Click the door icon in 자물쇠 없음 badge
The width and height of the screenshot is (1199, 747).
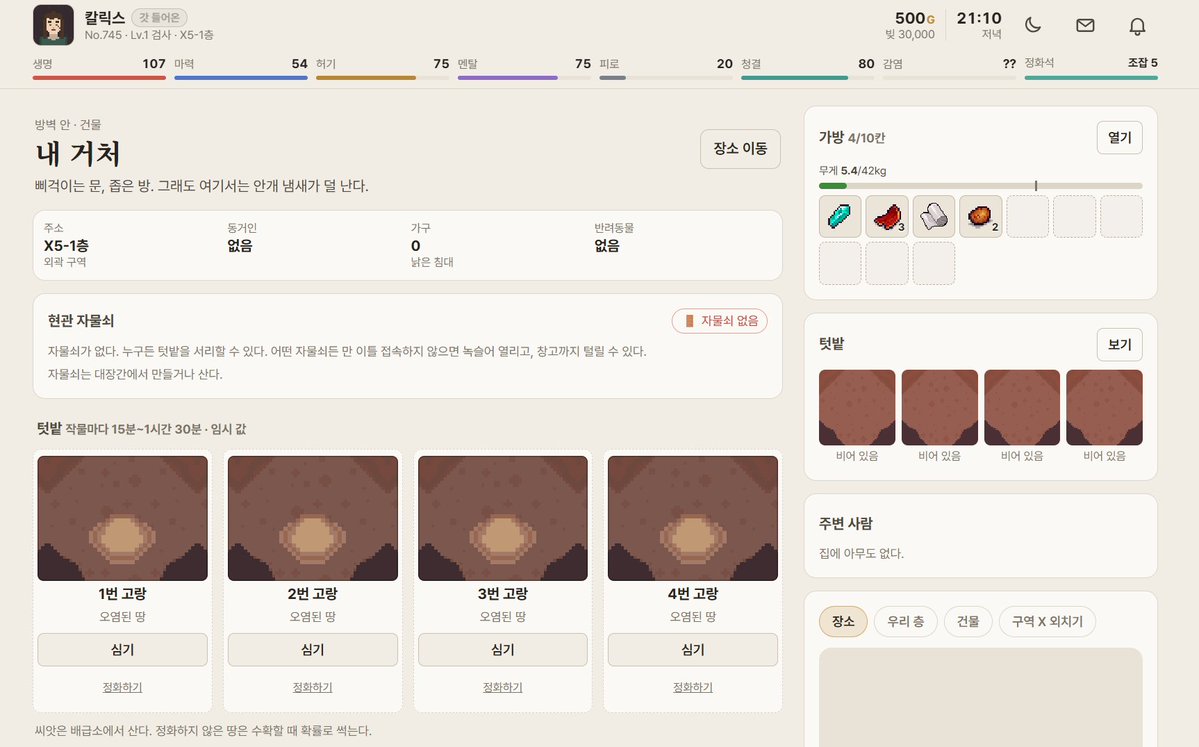coord(689,320)
